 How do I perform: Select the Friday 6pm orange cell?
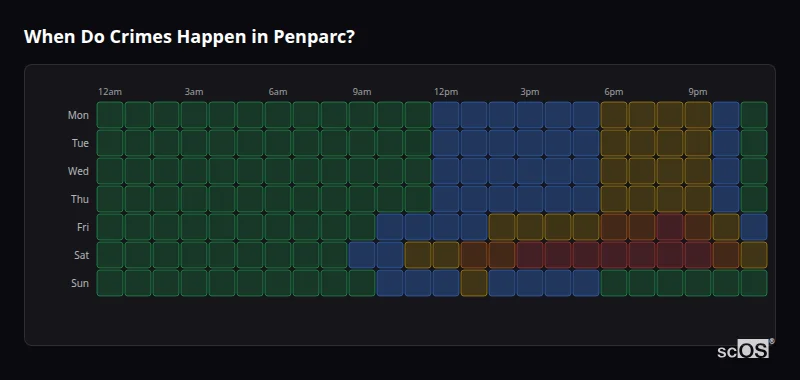coord(614,227)
